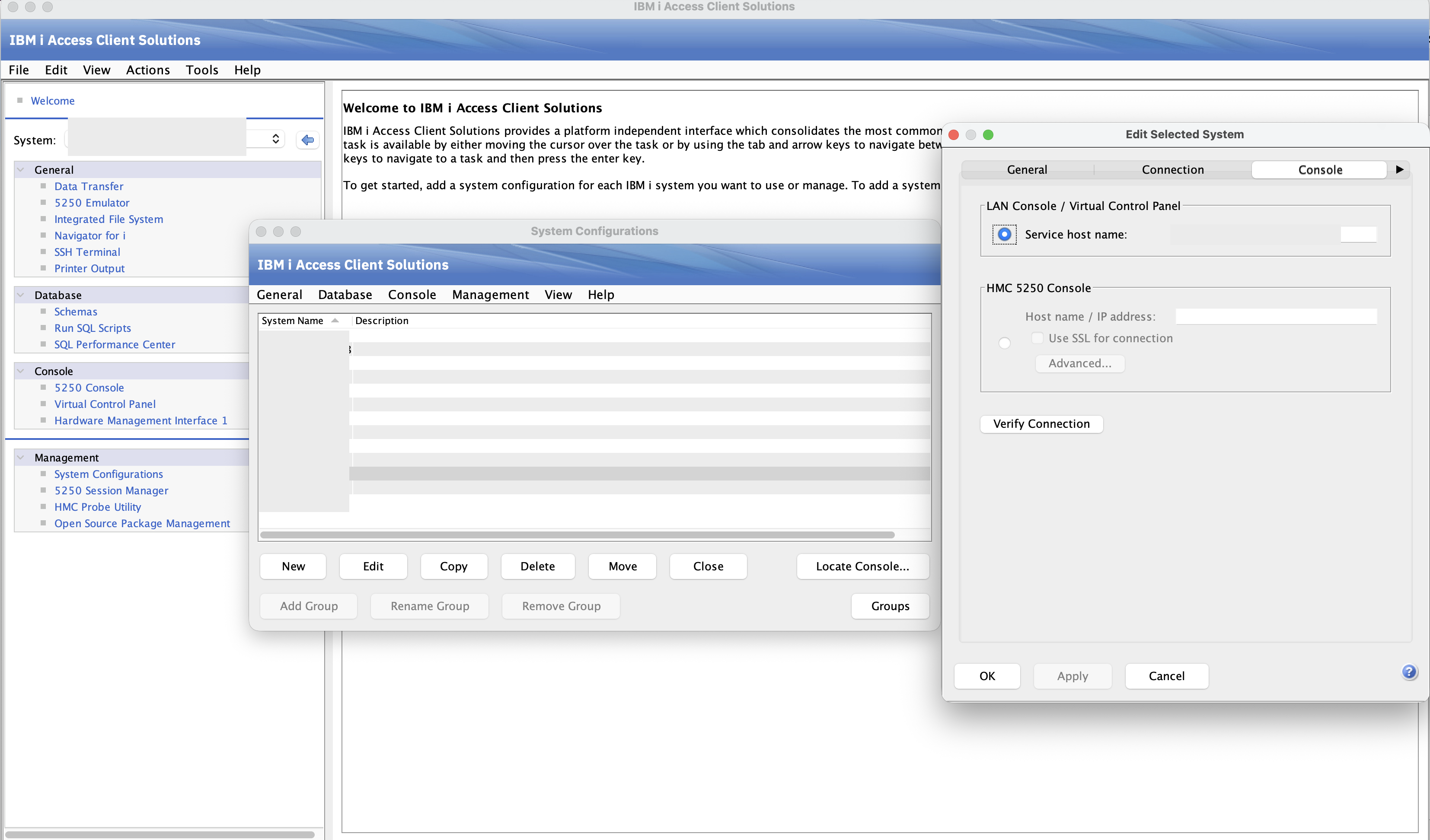The height and width of the screenshot is (840, 1430).
Task: Open the Printer Output link
Action: pyautogui.click(x=89, y=268)
